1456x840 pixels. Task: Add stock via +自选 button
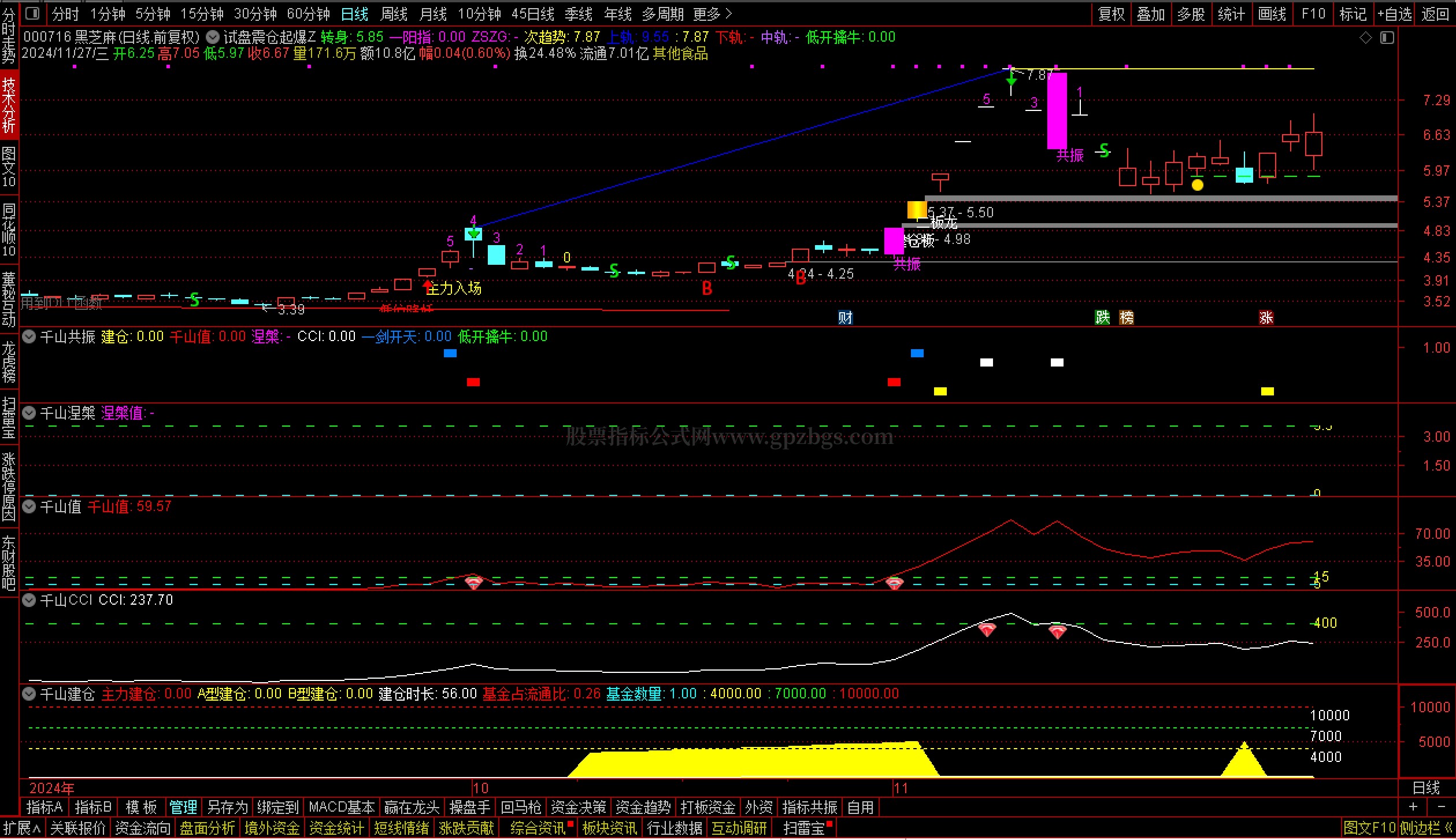click(1394, 13)
